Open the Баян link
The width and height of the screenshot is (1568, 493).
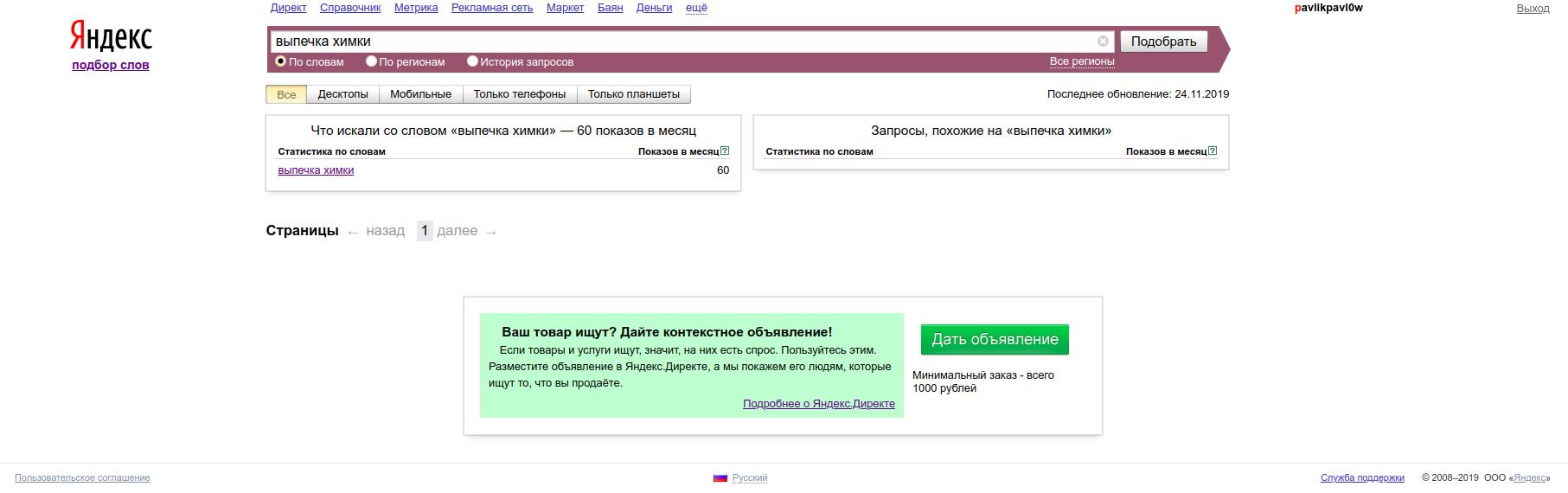(610, 8)
